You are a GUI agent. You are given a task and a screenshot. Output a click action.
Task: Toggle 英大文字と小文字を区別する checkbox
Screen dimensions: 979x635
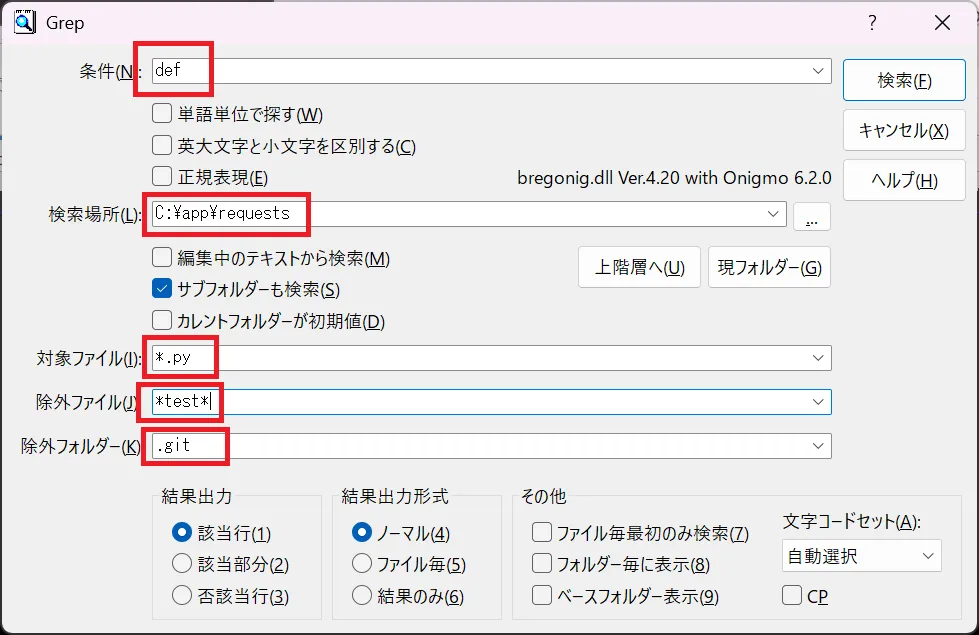coord(162,146)
